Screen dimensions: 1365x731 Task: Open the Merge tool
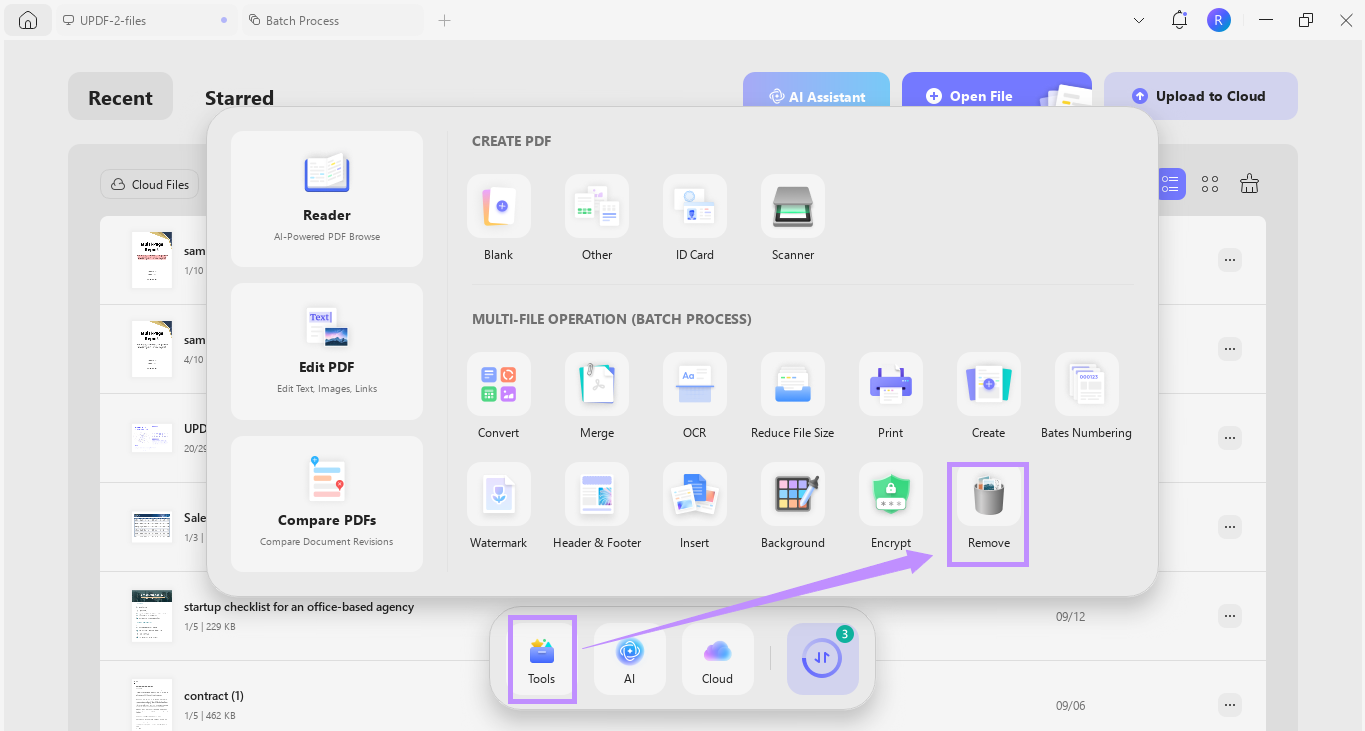(597, 398)
